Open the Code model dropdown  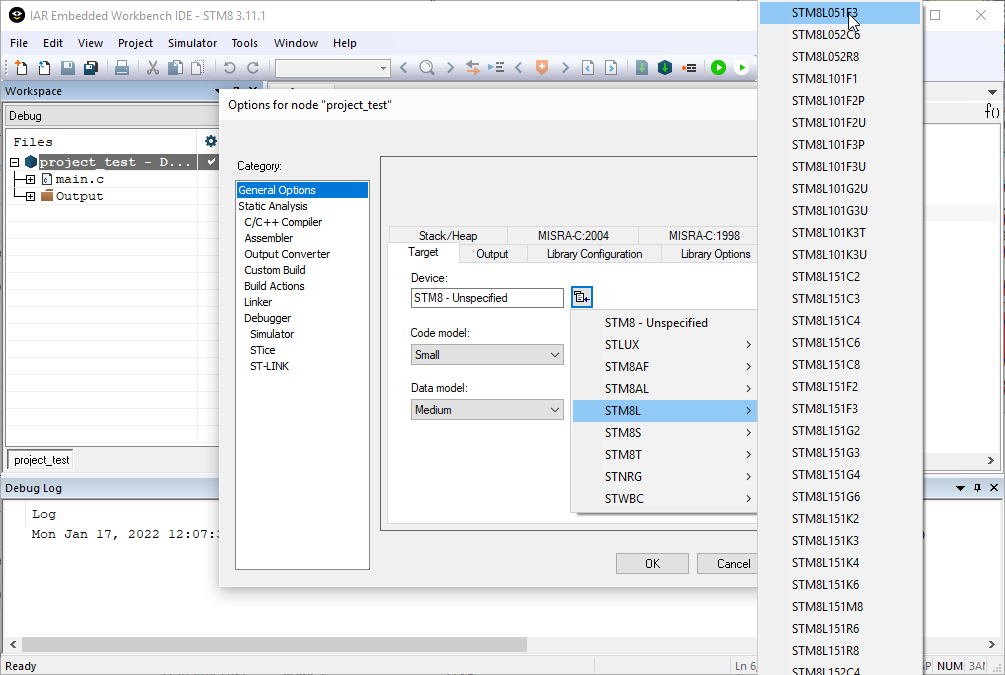[x=487, y=354]
